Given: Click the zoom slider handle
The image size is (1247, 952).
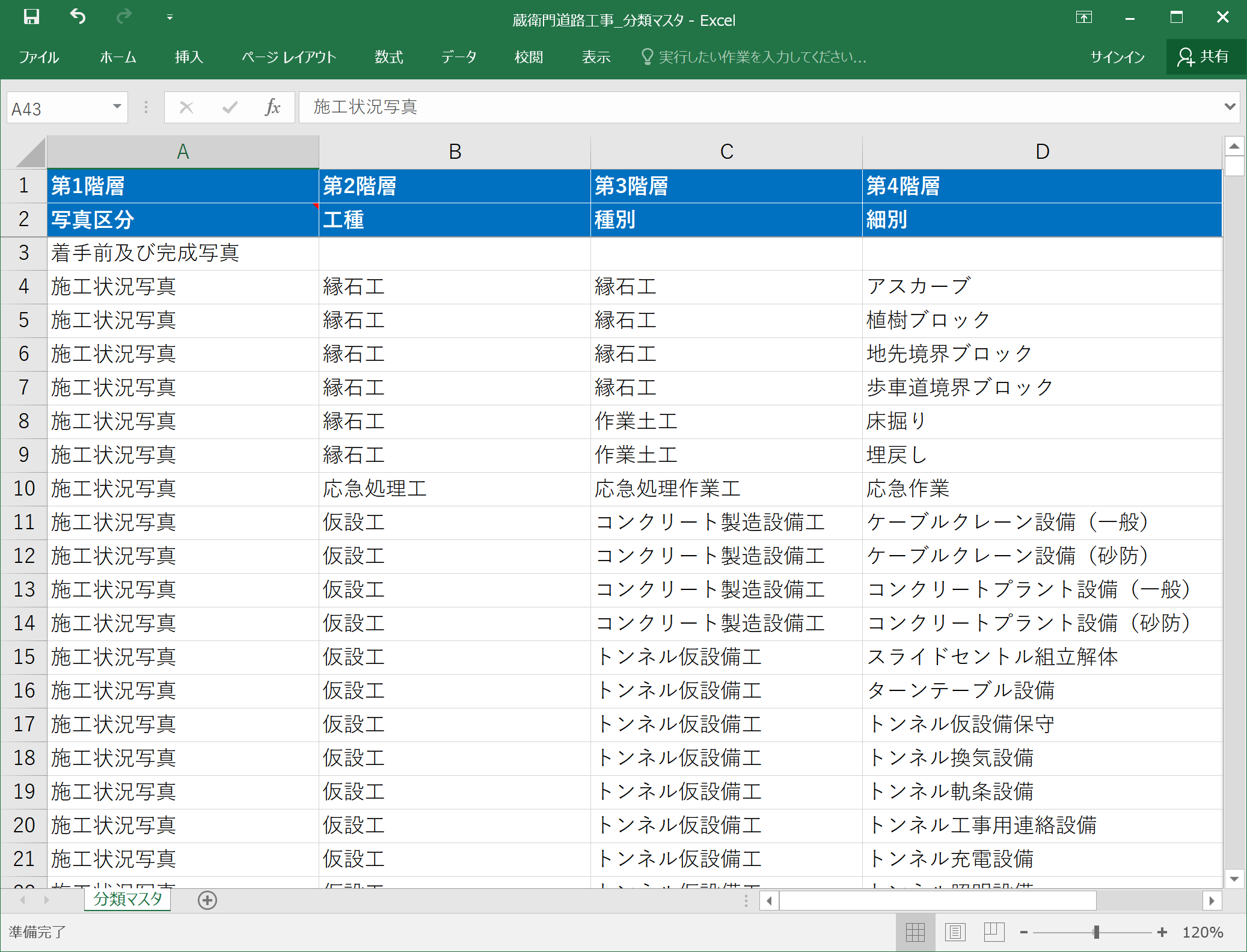Looking at the screenshot, I should [1096, 932].
